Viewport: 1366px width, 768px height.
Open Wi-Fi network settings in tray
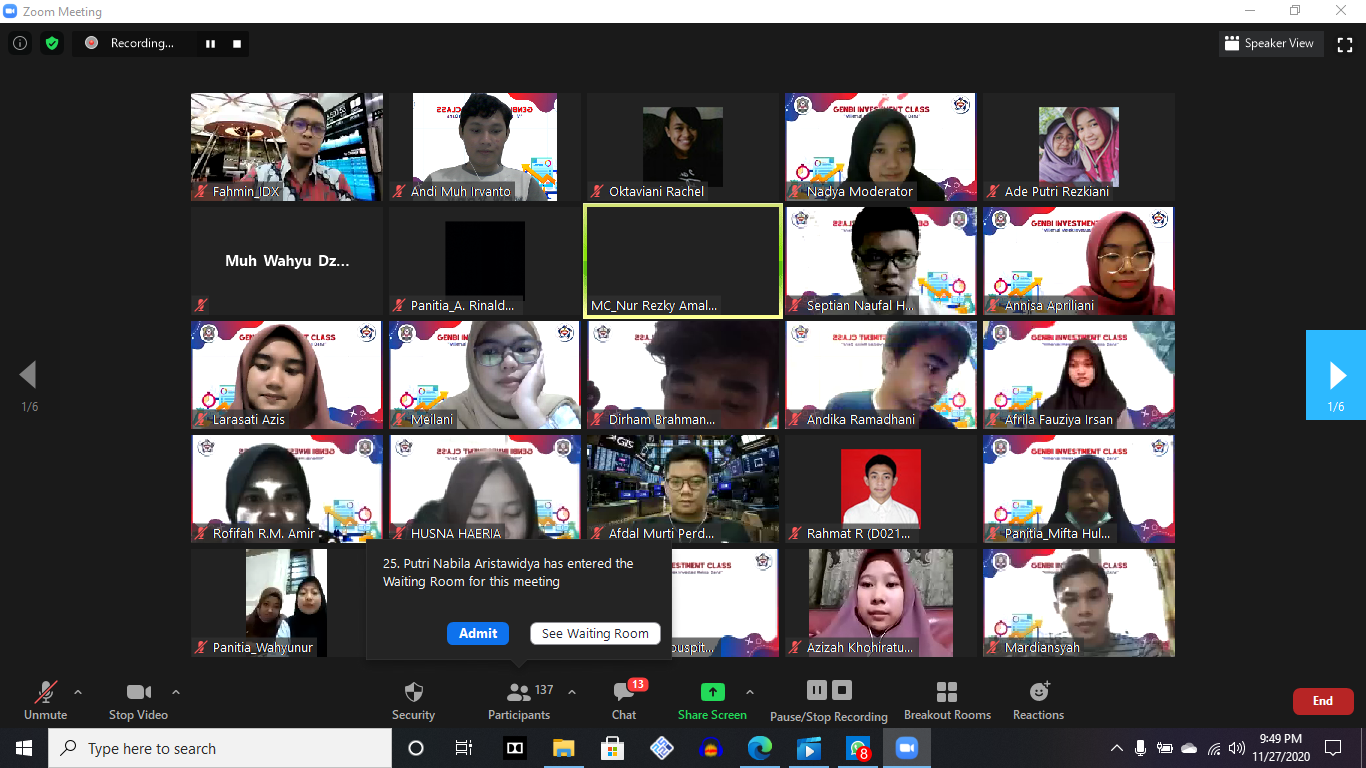(x=1214, y=748)
